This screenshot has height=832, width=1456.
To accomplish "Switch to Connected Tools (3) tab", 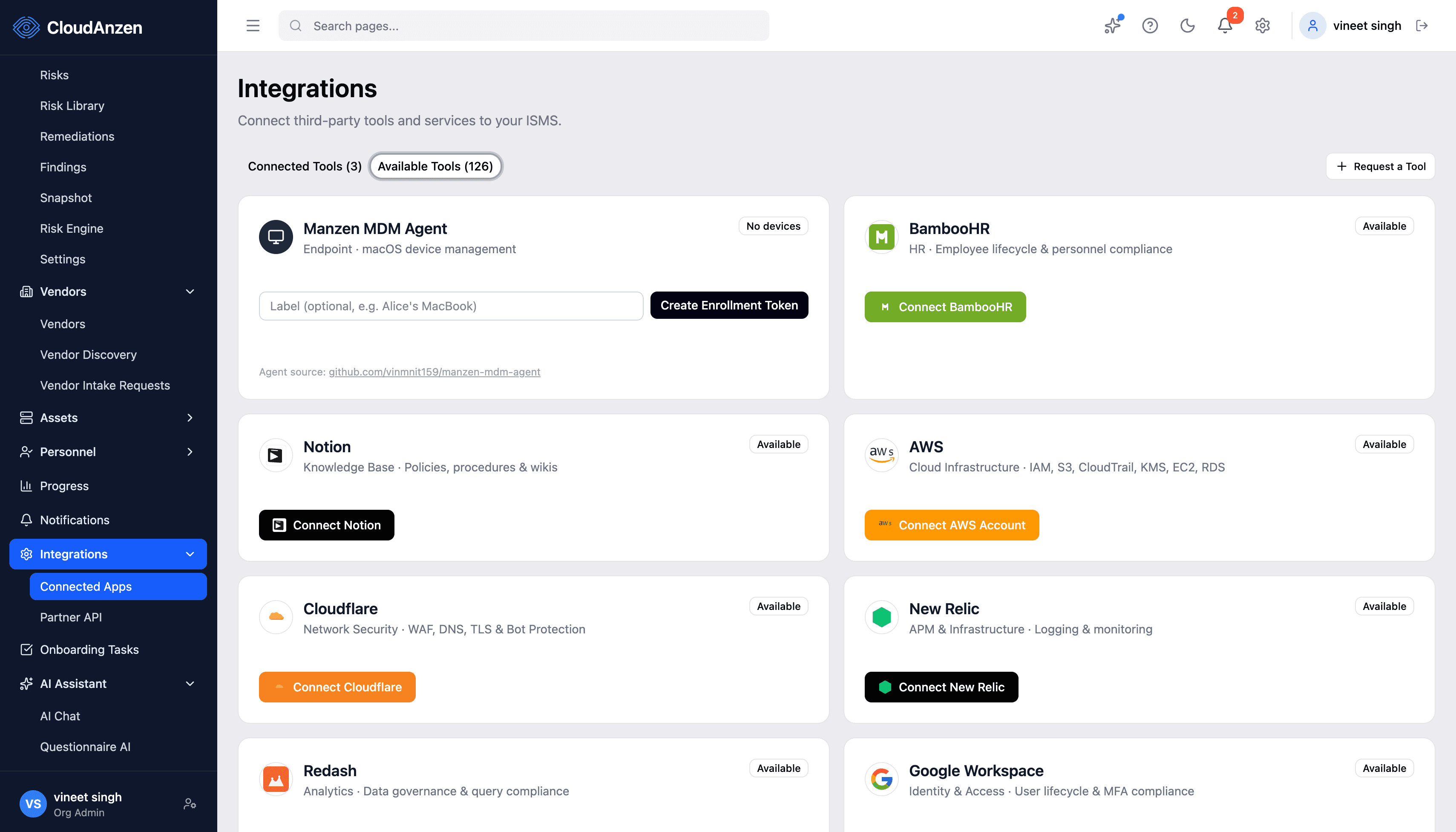I will [305, 166].
